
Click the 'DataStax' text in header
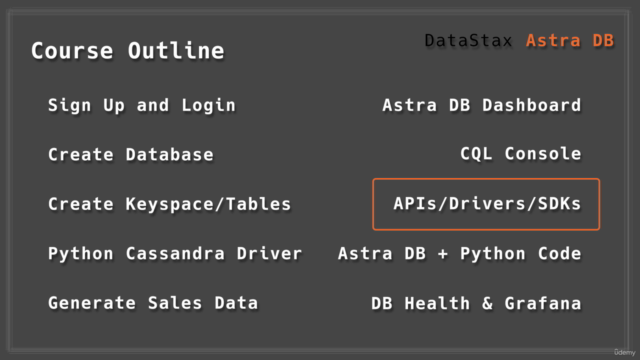(x=468, y=40)
